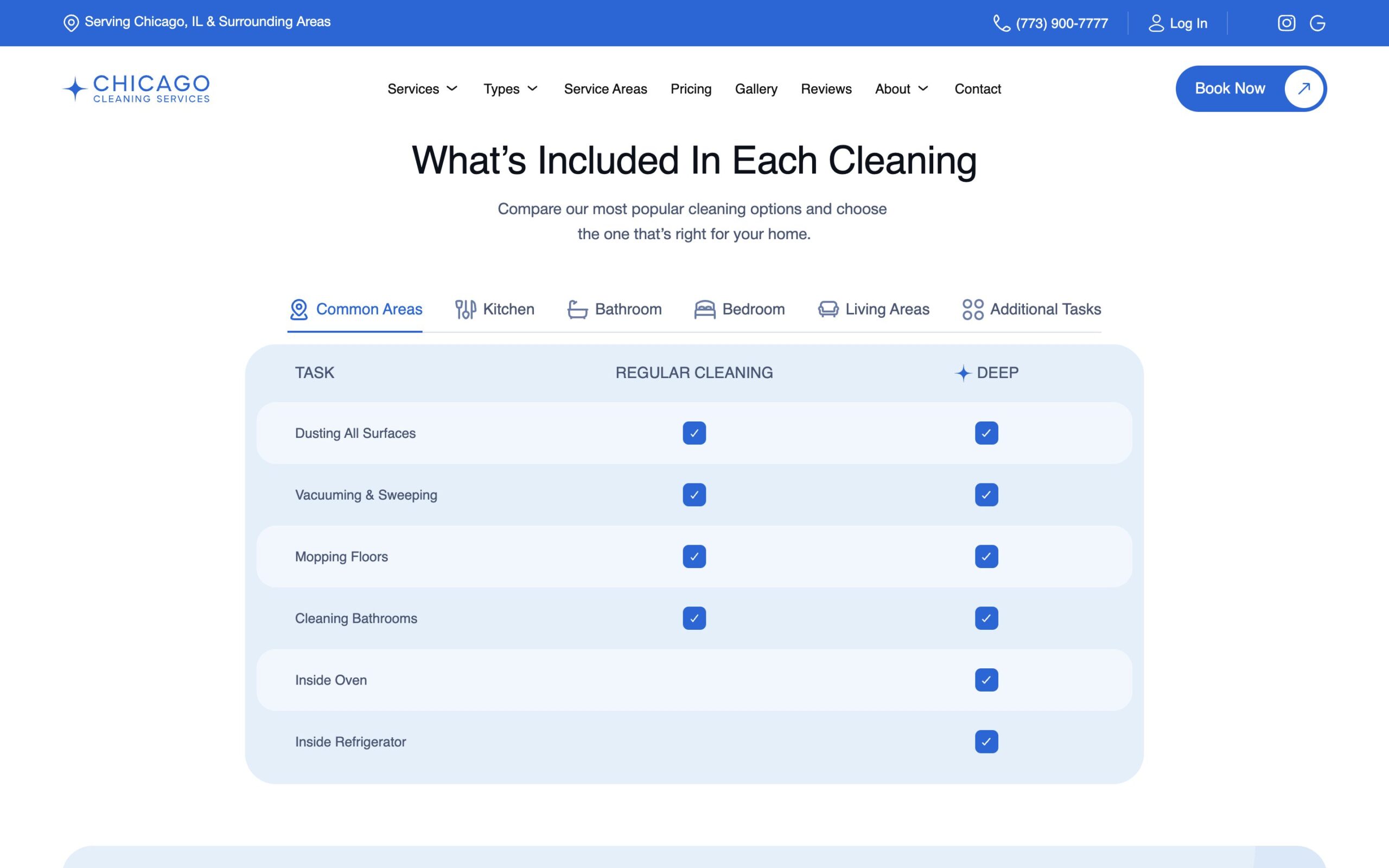Screen dimensions: 1389x868
Task: Click Deep checkbox for Inside Refrigerator
Action: click(x=986, y=742)
